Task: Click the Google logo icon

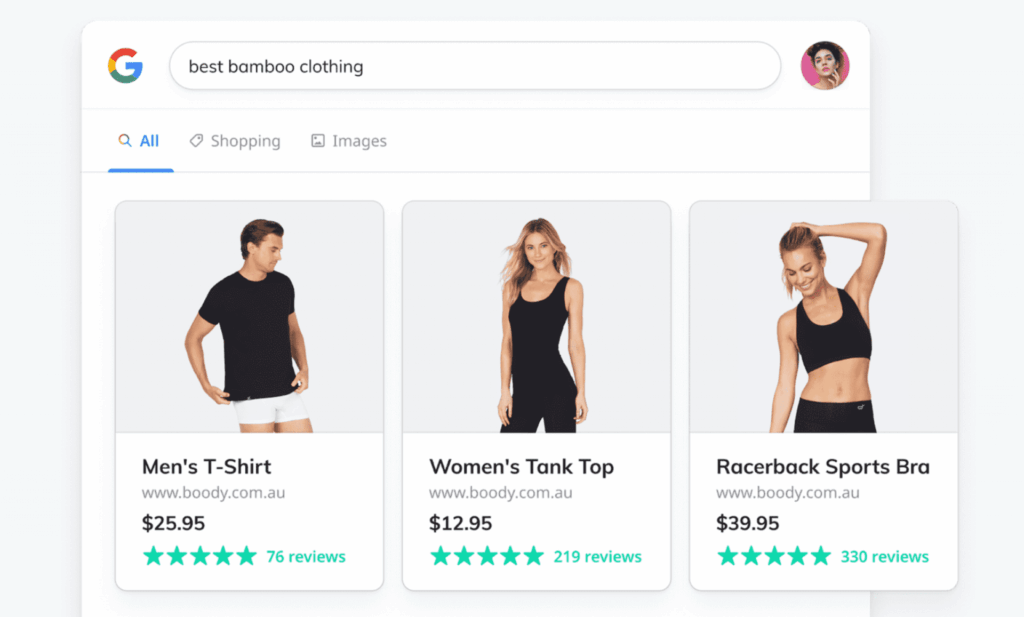Action: (125, 66)
